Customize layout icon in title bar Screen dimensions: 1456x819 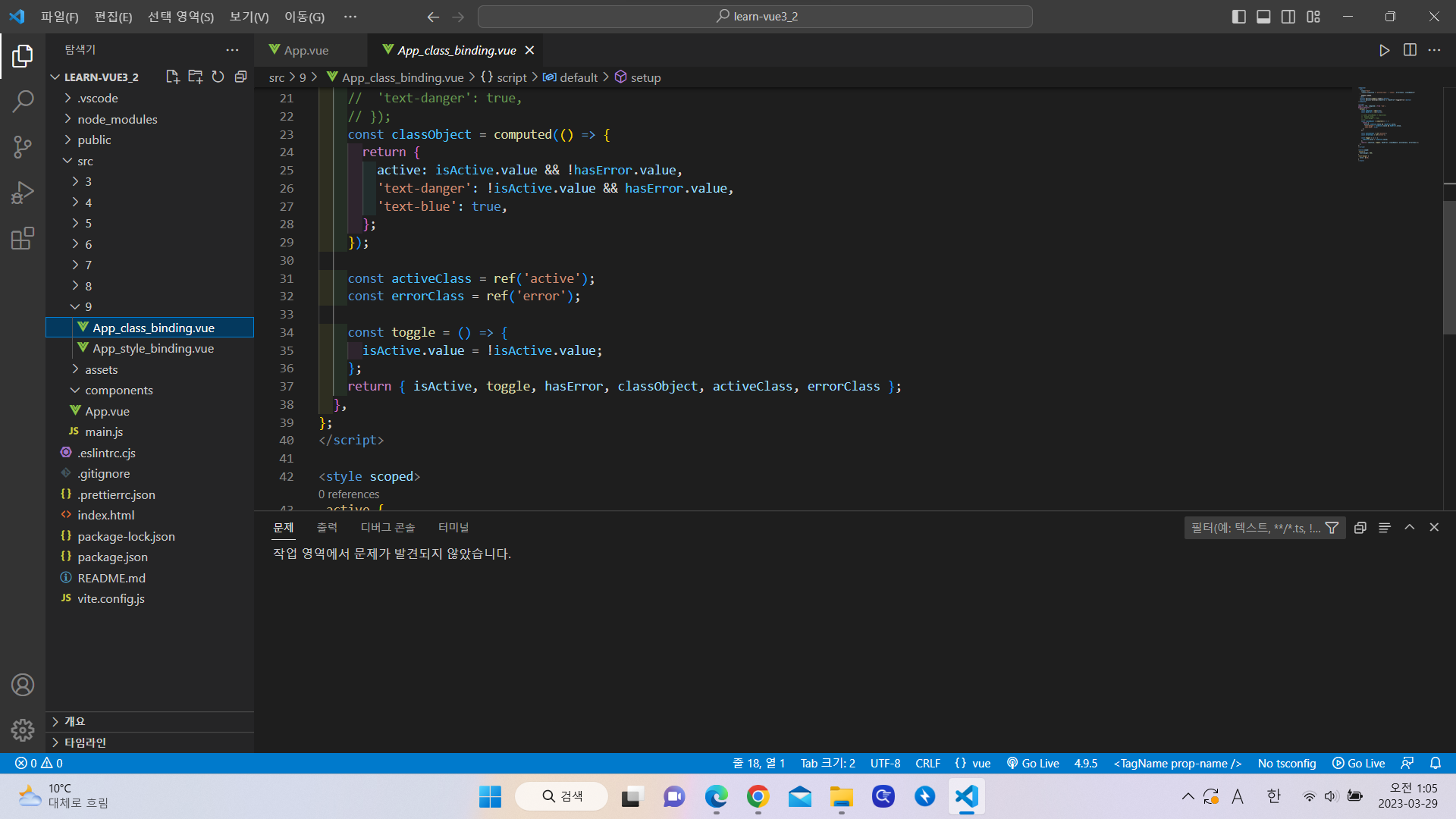point(1313,17)
